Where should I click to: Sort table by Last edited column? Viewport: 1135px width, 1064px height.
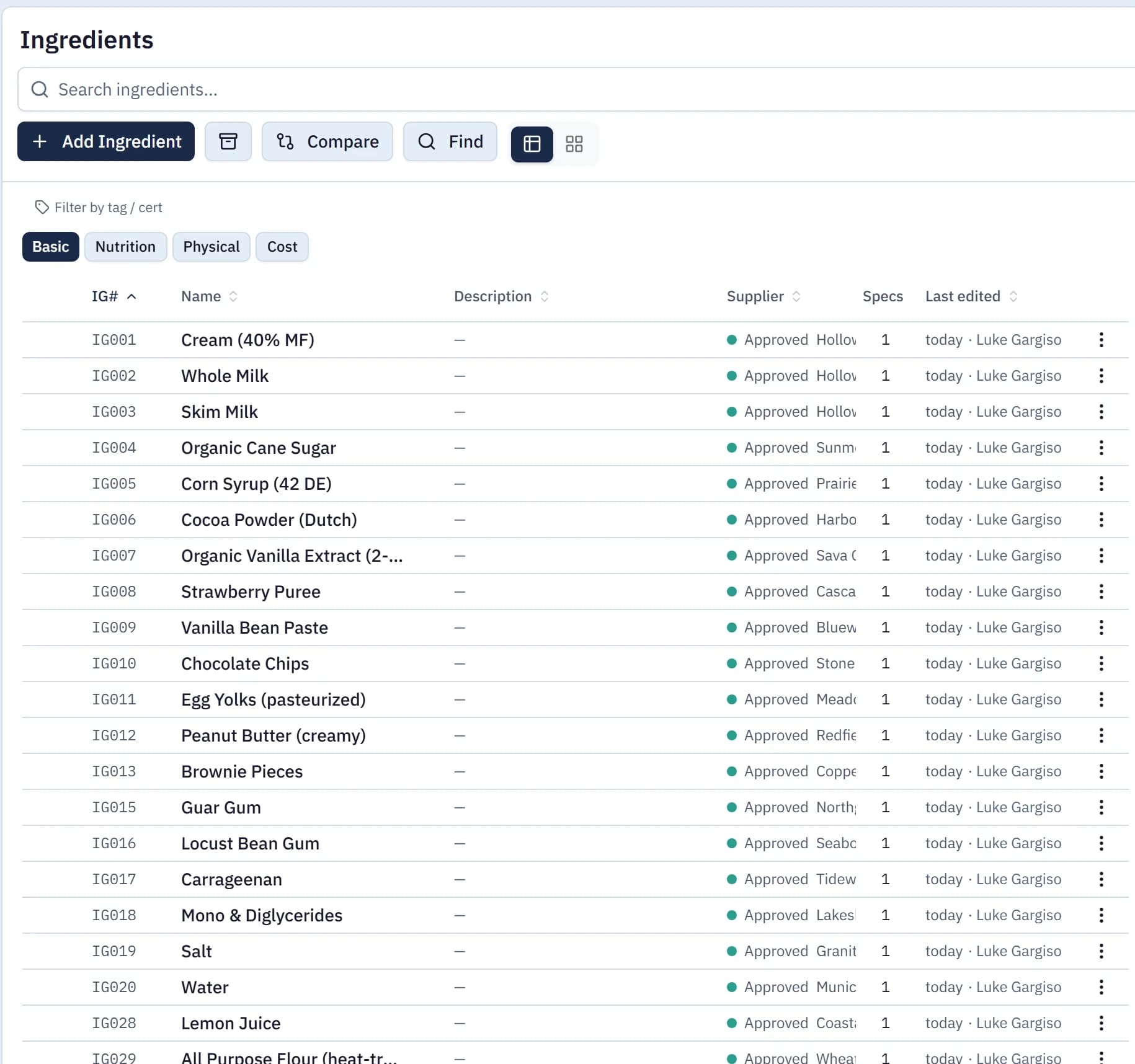[x=971, y=296]
